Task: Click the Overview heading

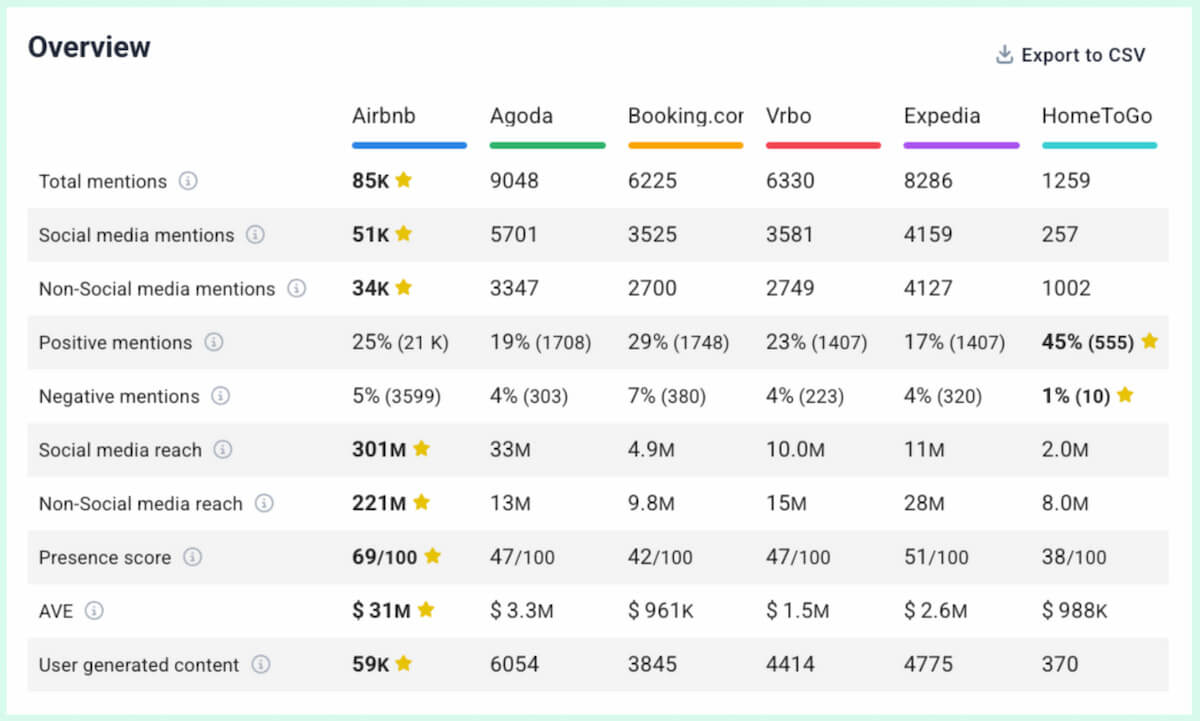Action: tap(89, 46)
